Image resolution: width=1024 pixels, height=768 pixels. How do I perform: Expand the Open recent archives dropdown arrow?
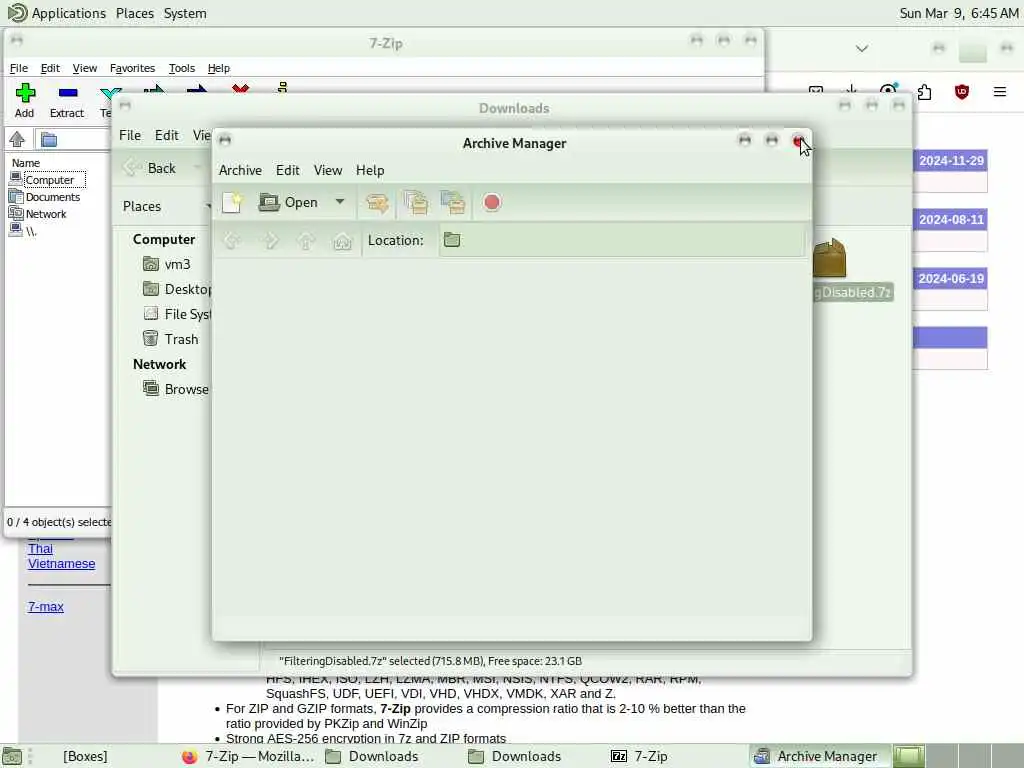coord(340,202)
